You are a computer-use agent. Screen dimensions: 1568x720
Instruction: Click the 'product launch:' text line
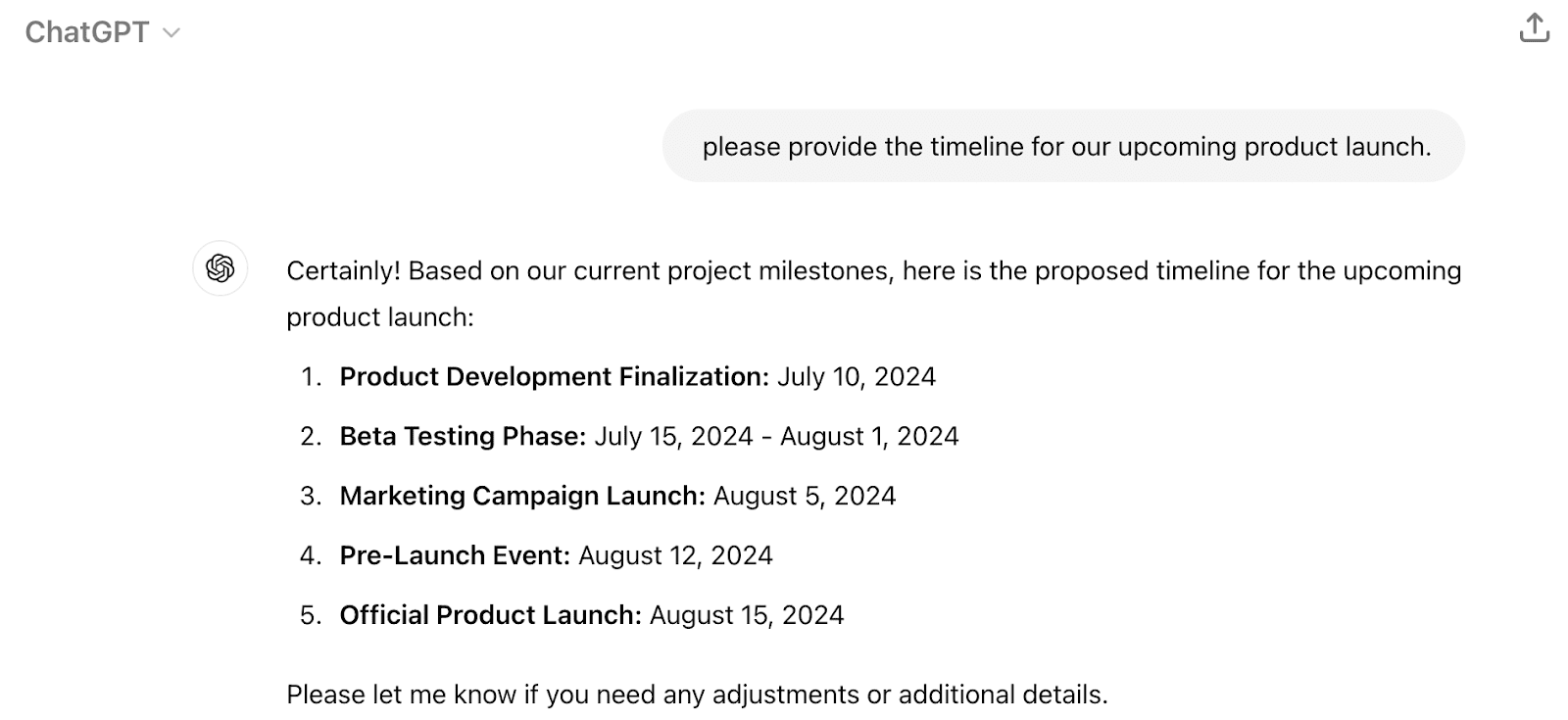[x=380, y=317]
